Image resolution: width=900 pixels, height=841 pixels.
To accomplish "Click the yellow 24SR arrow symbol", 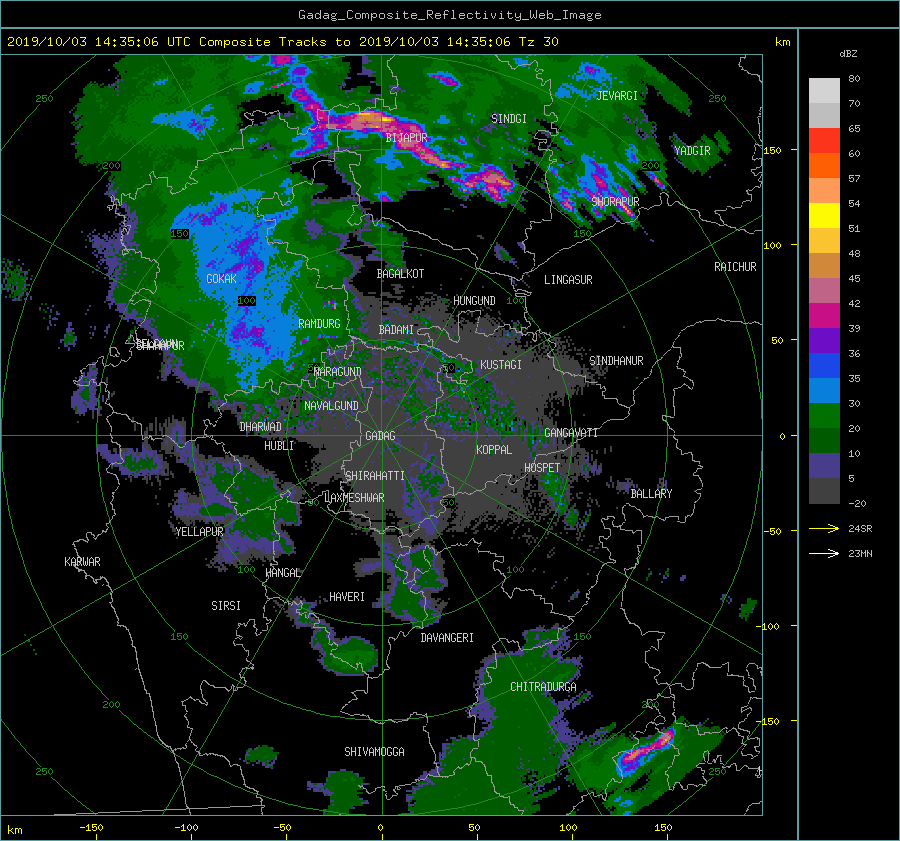I will [824, 528].
